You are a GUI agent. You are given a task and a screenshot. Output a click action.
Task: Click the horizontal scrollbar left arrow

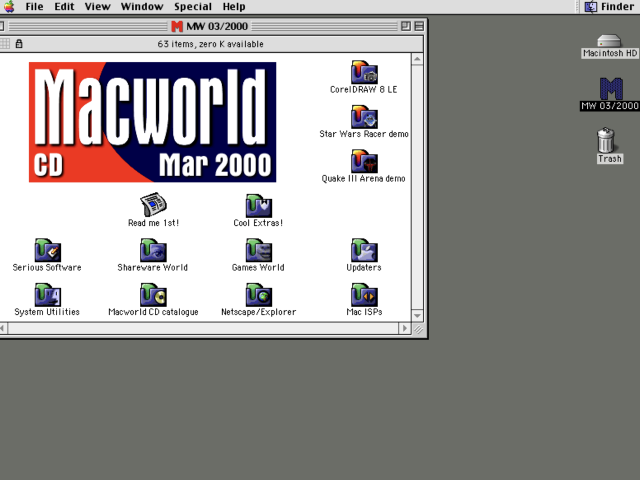pyautogui.click(x=3, y=328)
